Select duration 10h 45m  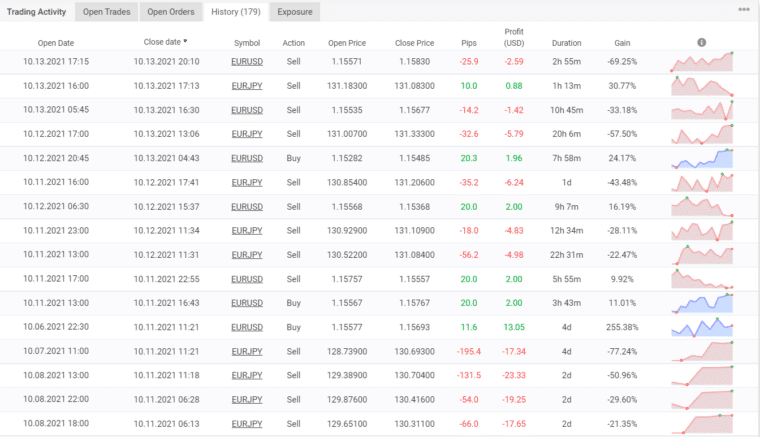pyautogui.click(x=567, y=110)
